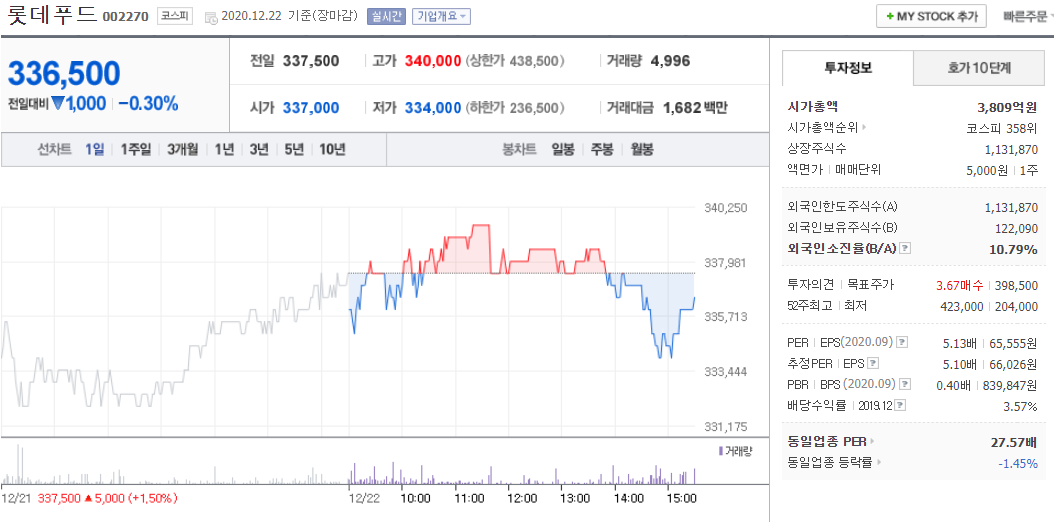Click the 52주최고 value 423,000

pos(963,306)
